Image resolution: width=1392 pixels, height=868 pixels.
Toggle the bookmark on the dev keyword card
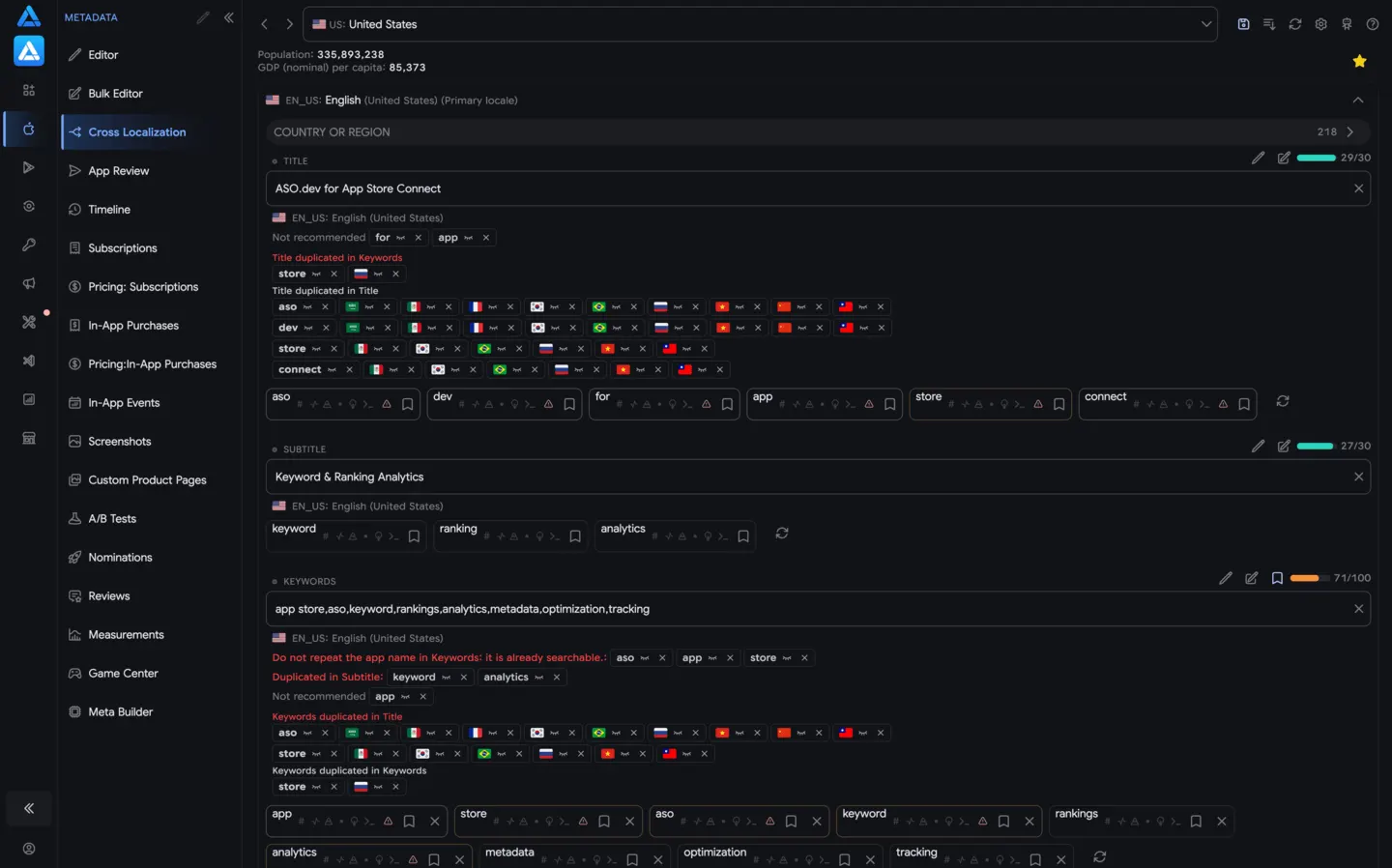[569, 405]
